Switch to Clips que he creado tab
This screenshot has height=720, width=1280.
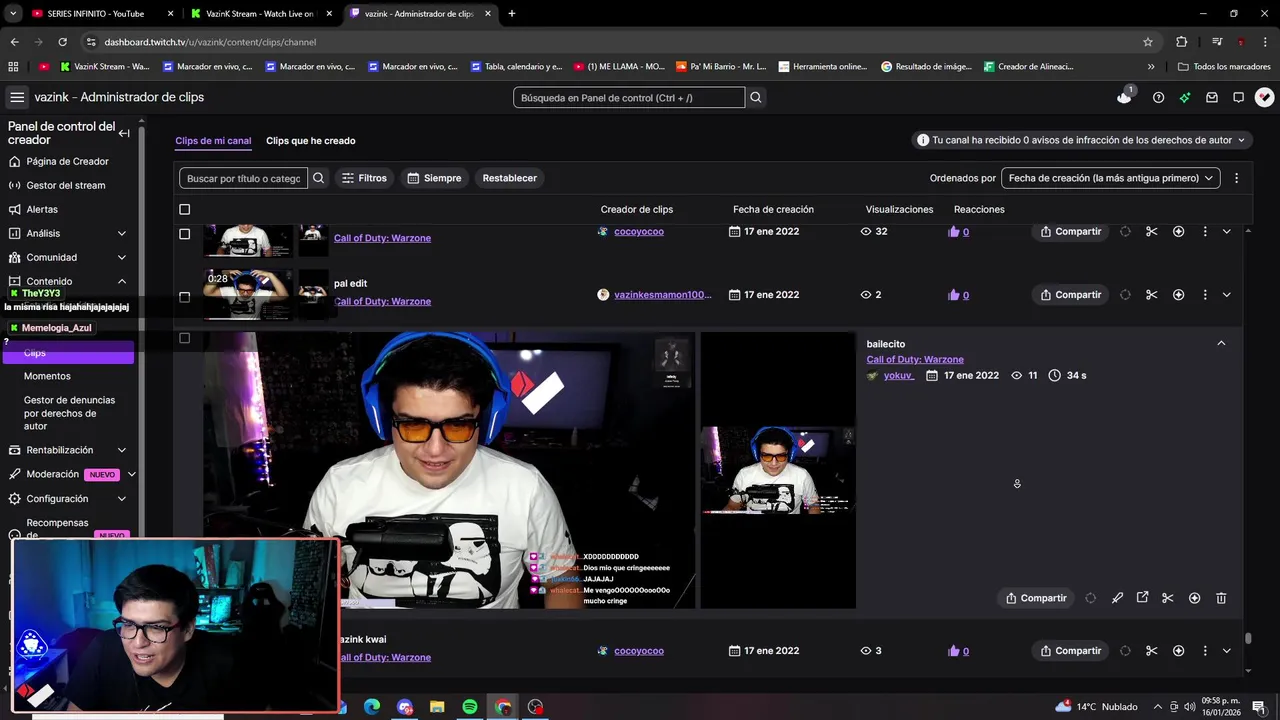click(x=311, y=141)
